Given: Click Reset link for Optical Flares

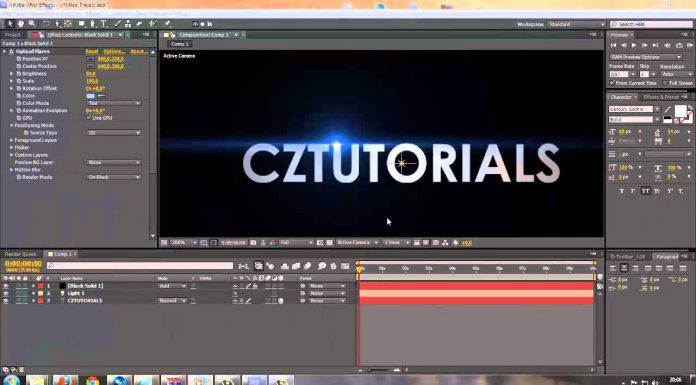Looking at the screenshot, I should point(92,52).
